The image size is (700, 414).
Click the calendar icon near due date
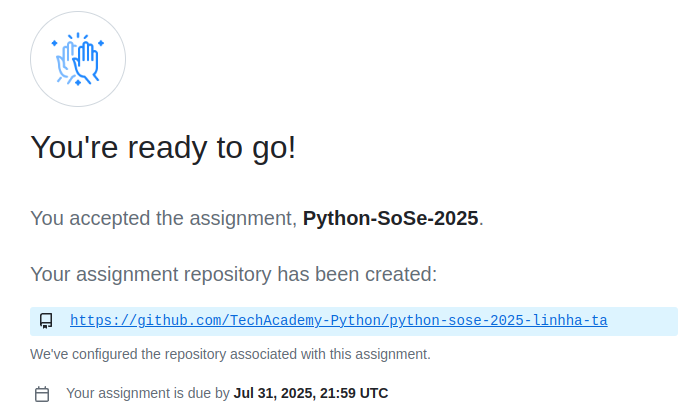point(42,394)
